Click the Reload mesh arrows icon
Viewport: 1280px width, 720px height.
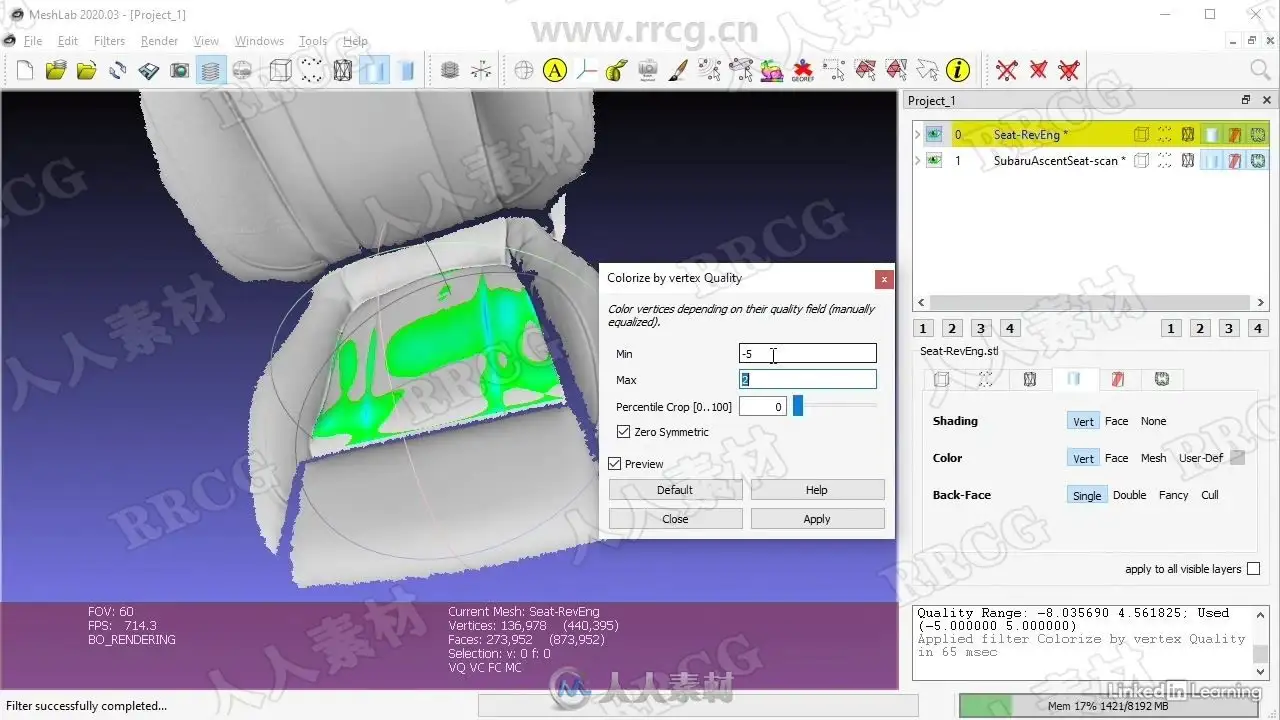point(118,70)
